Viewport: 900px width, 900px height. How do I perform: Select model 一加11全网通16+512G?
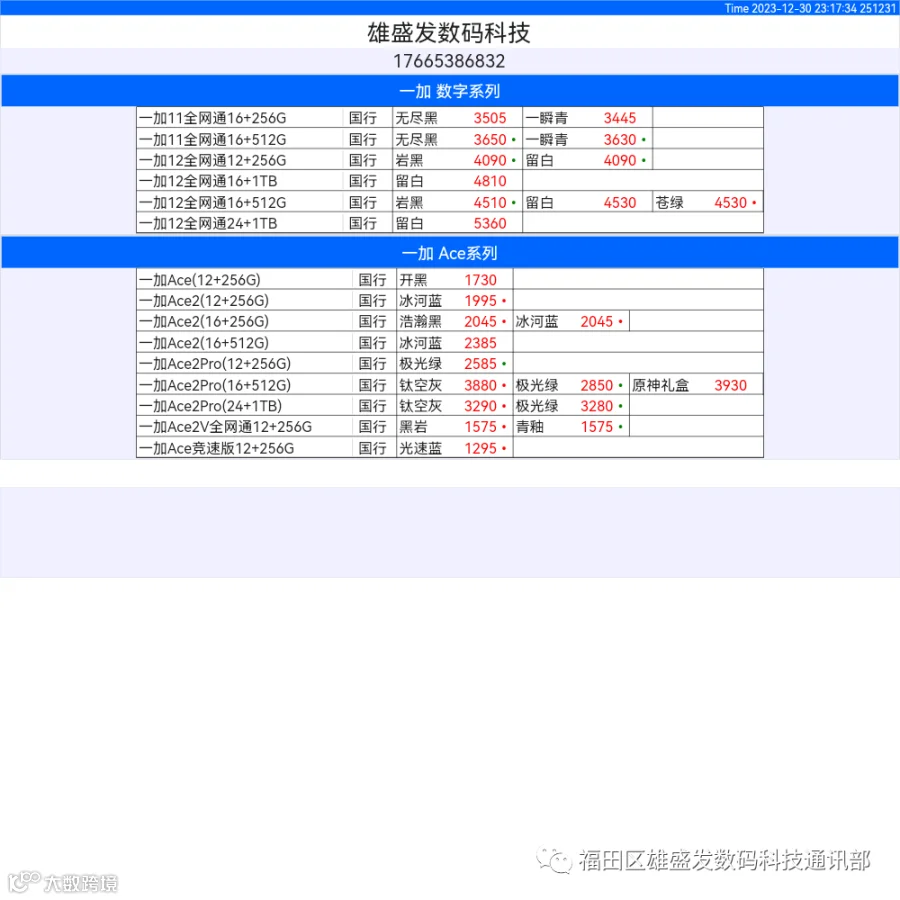pos(212,139)
